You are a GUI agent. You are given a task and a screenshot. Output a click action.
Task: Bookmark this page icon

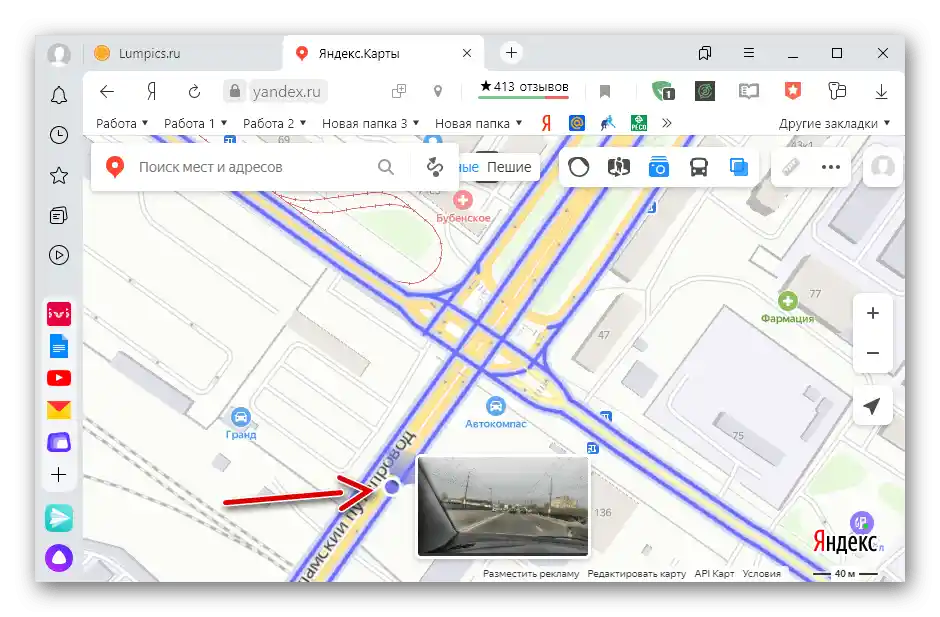[605, 91]
